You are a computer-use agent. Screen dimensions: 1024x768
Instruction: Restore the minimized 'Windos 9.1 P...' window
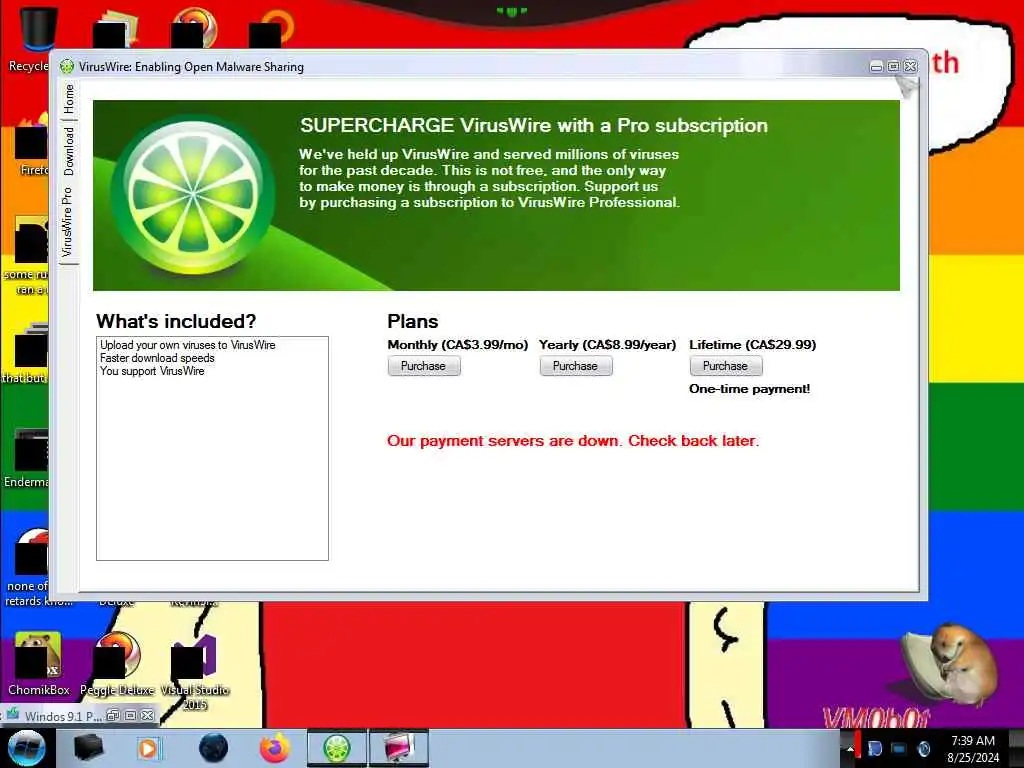coord(113,716)
